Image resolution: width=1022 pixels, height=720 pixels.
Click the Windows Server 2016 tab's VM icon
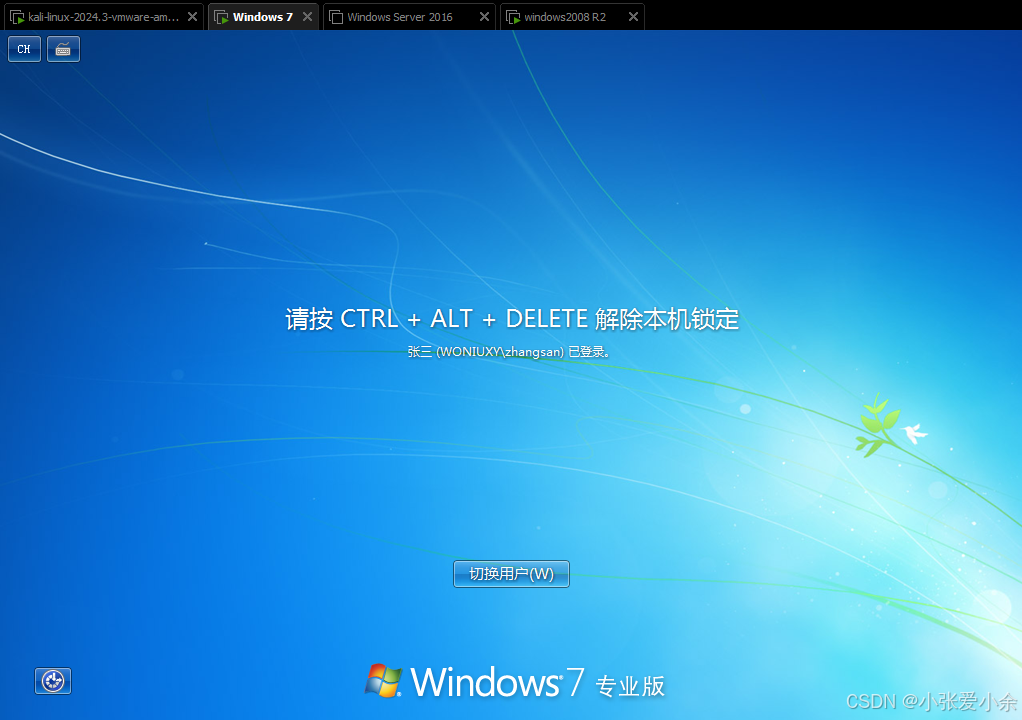coord(336,17)
